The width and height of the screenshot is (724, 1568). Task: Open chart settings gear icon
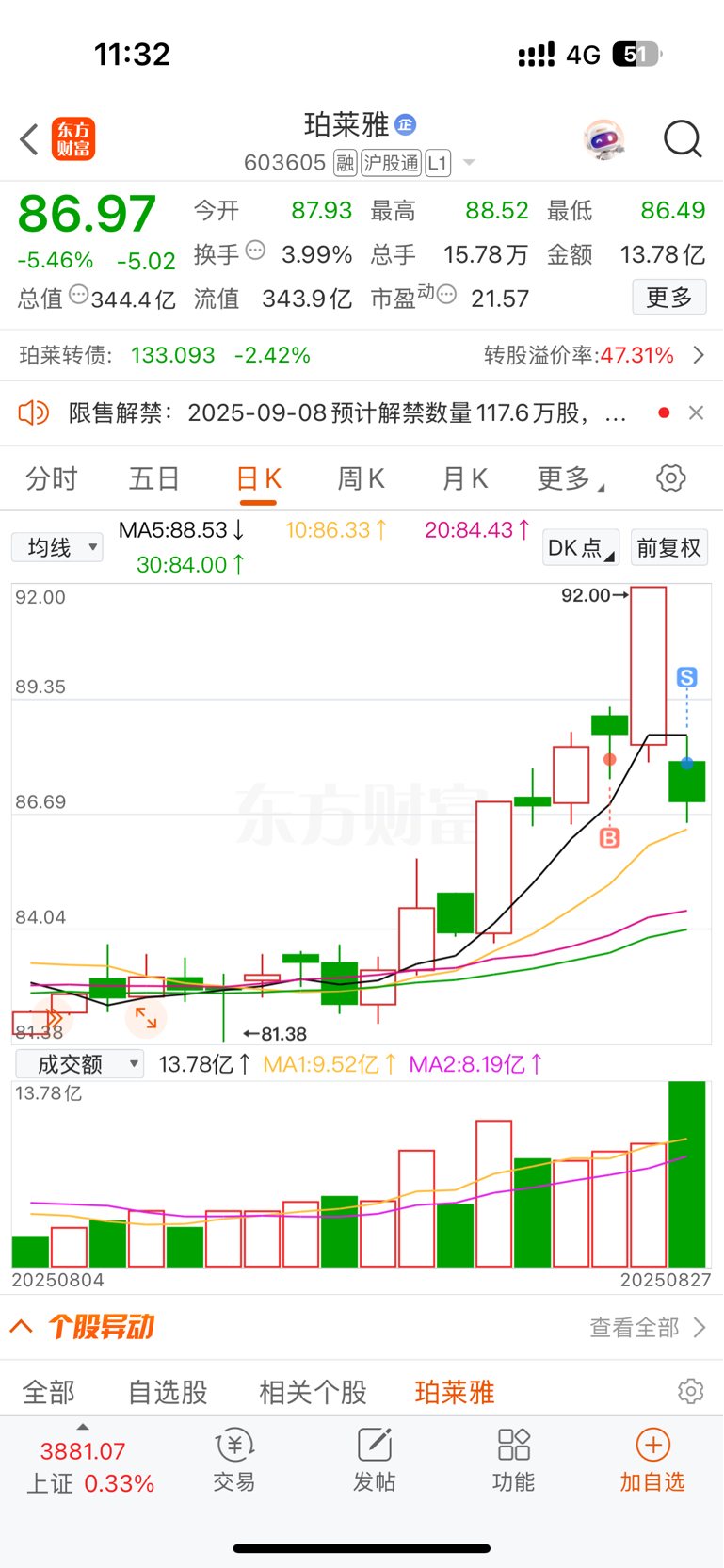tap(671, 478)
